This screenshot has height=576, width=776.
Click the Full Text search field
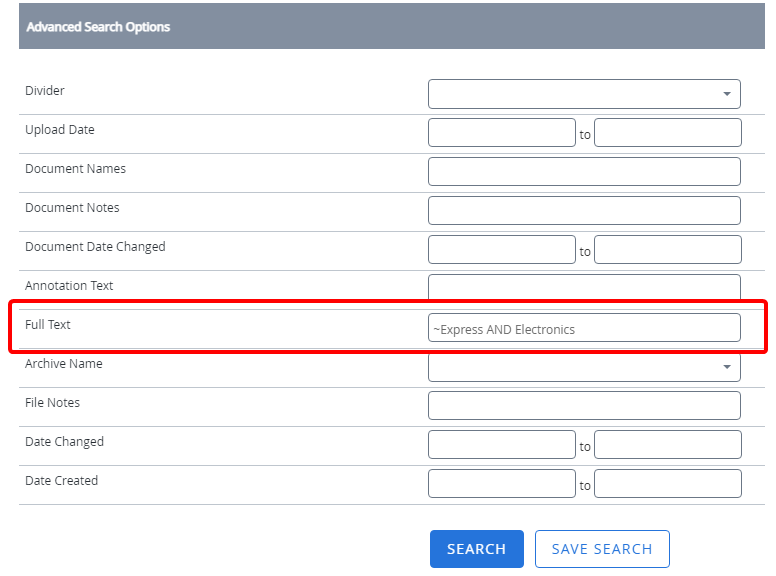point(584,328)
